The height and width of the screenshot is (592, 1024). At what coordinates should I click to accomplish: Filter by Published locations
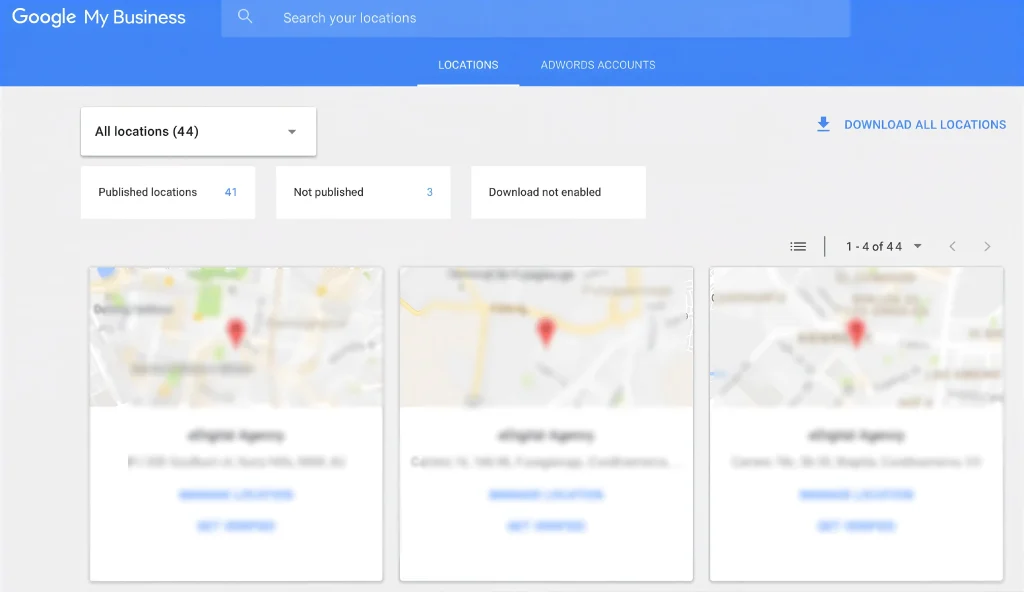(x=167, y=192)
